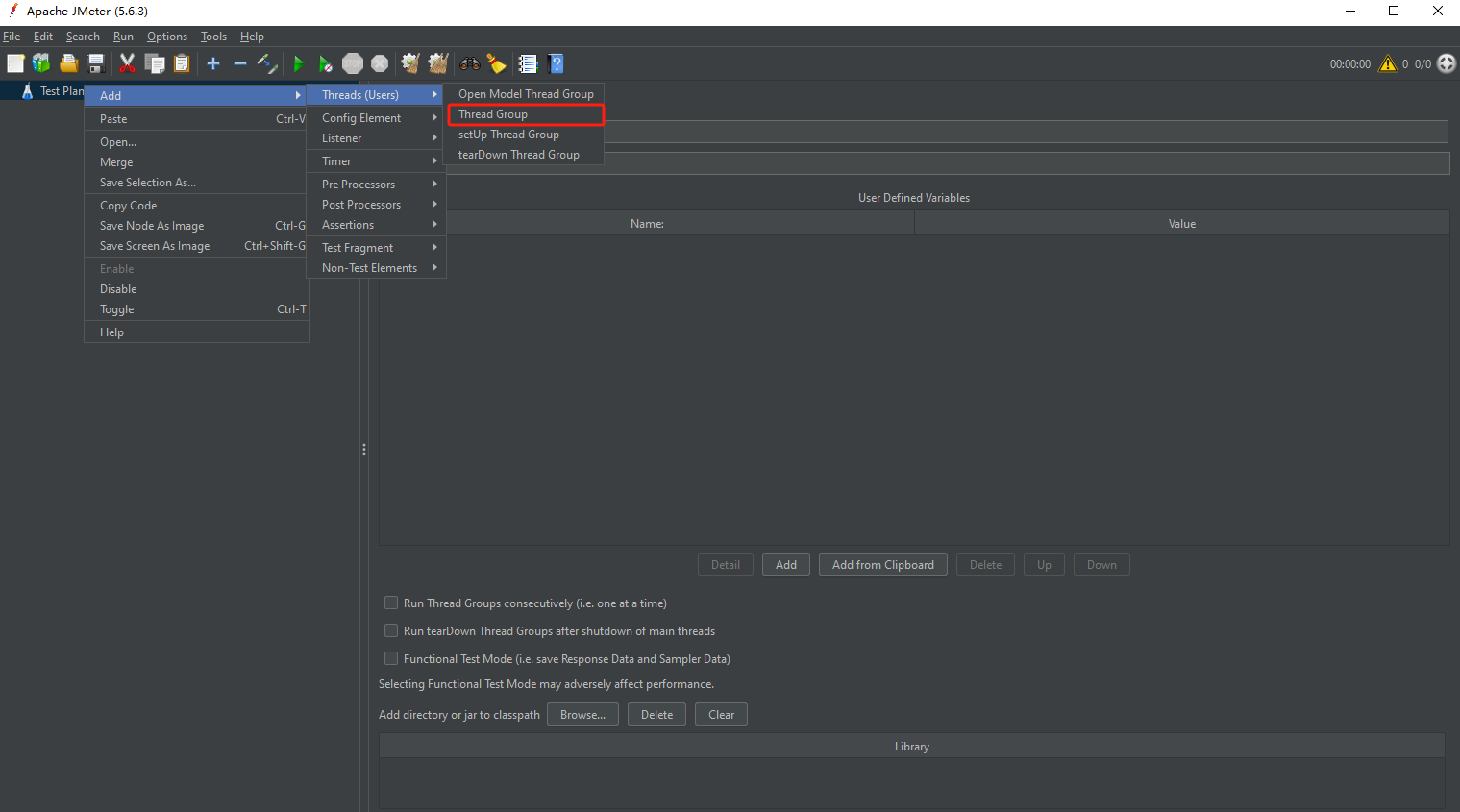Open the Function Helper list icon
This screenshot has width=1460, height=812.
point(528,63)
